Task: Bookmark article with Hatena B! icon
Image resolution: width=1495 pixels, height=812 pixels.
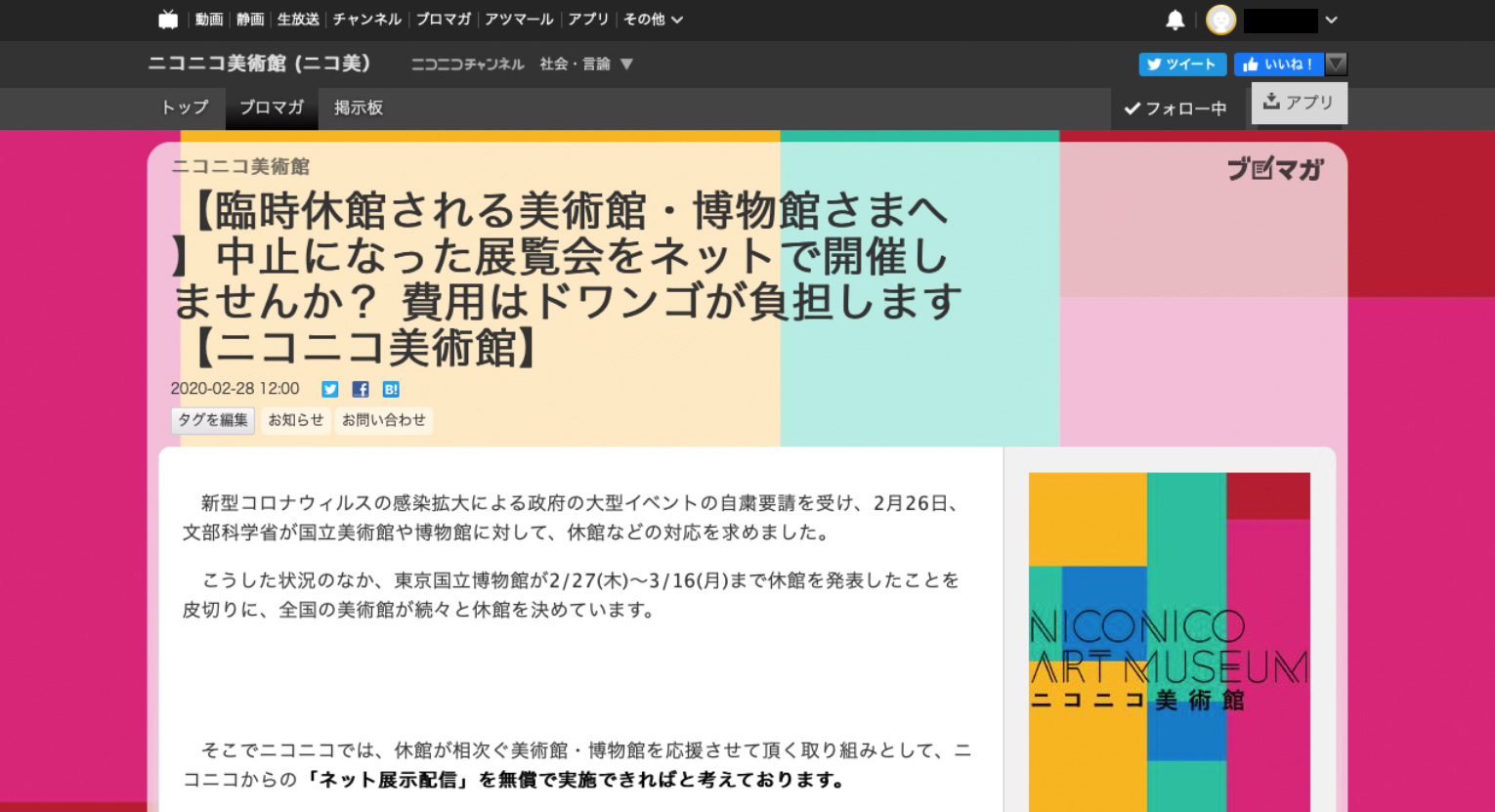Action: [x=391, y=389]
